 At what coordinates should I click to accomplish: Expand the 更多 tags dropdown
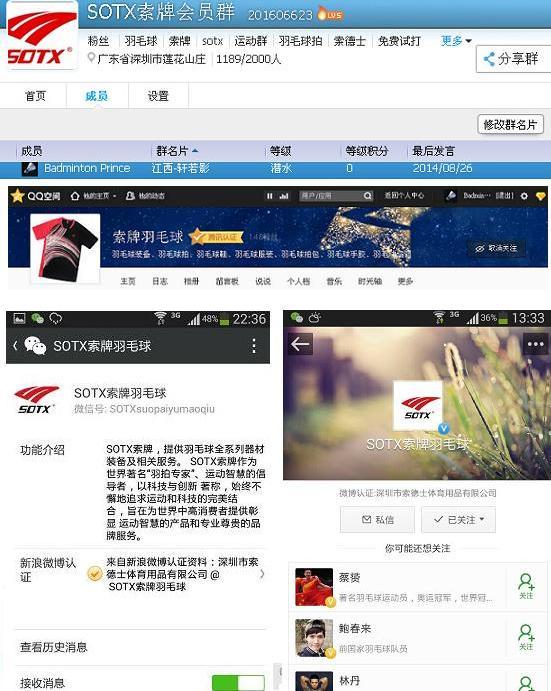456,41
